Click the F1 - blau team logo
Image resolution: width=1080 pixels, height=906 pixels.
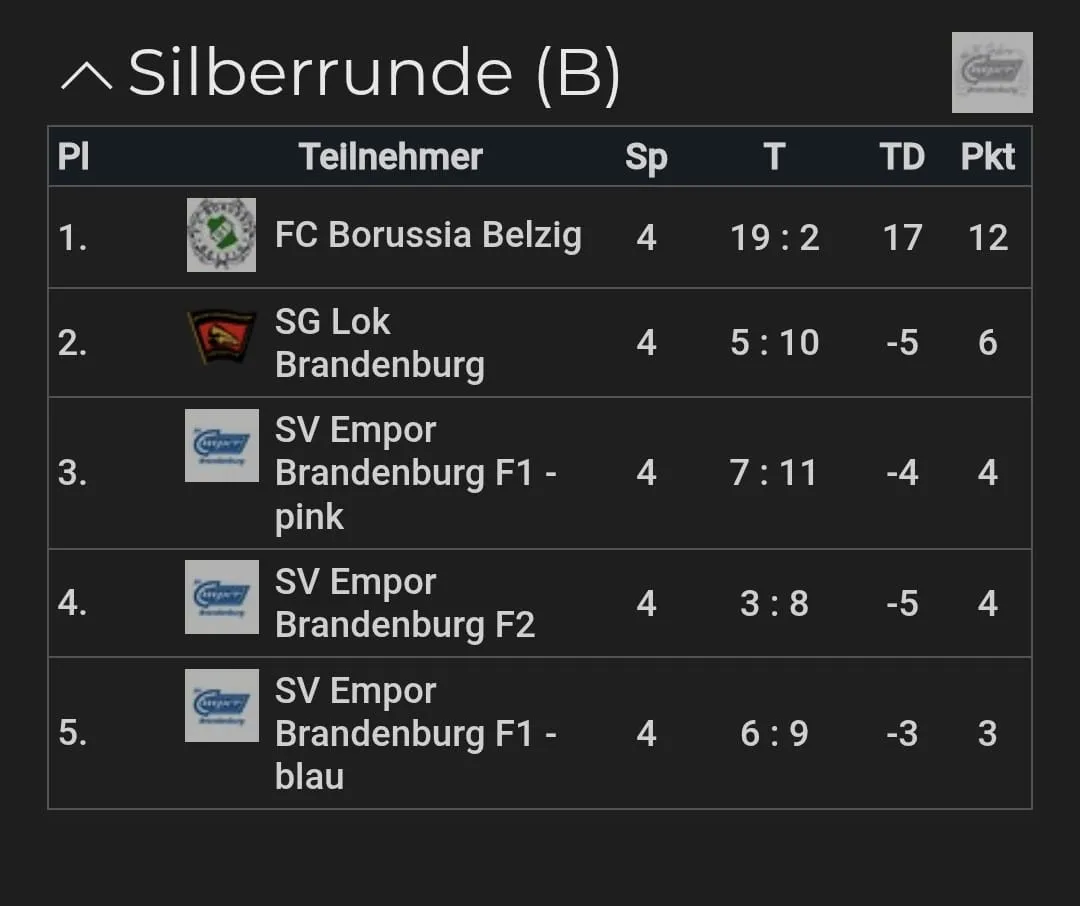point(221,705)
